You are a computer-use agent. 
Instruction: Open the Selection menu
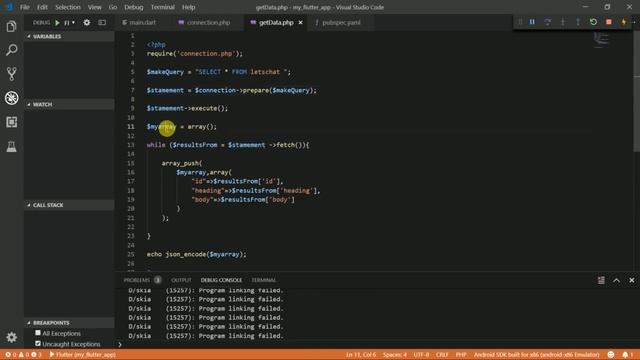[x=68, y=7]
